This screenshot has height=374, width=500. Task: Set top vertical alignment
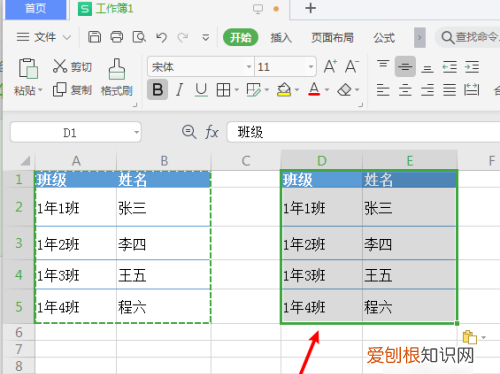pos(383,64)
